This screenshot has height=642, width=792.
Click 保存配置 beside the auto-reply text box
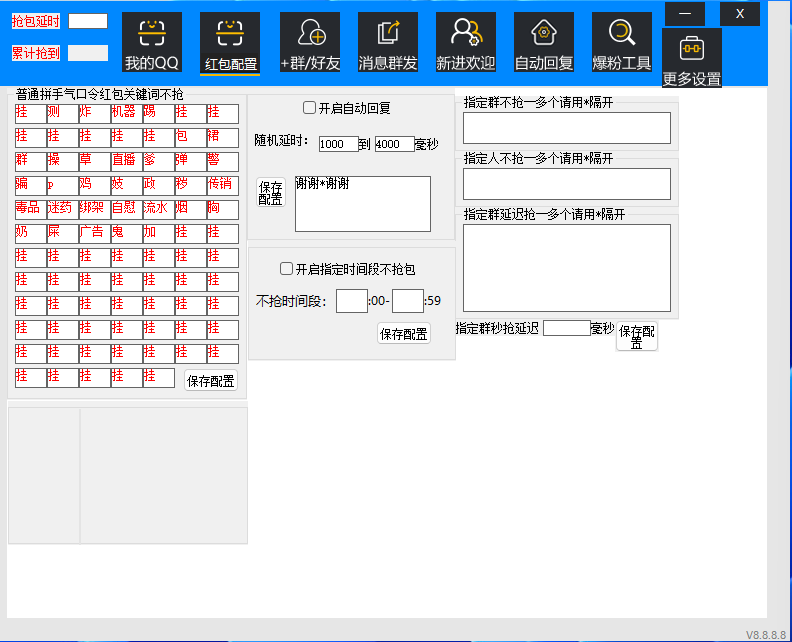point(270,192)
